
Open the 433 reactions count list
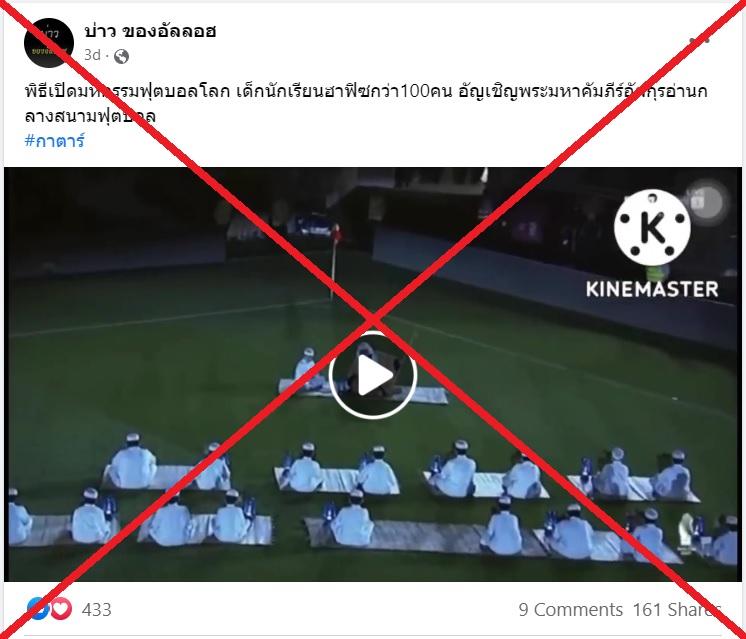pos(97,610)
